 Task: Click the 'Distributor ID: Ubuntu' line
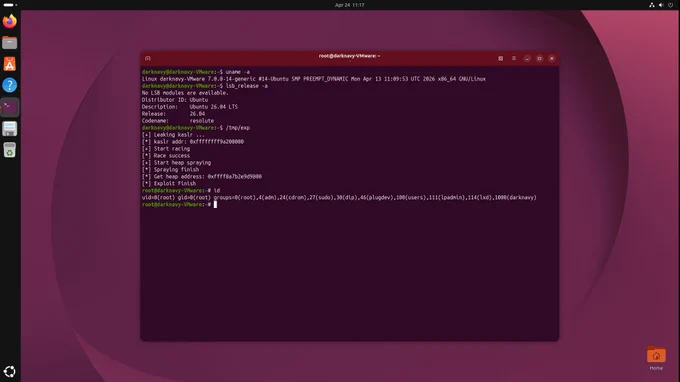tap(175, 100)
